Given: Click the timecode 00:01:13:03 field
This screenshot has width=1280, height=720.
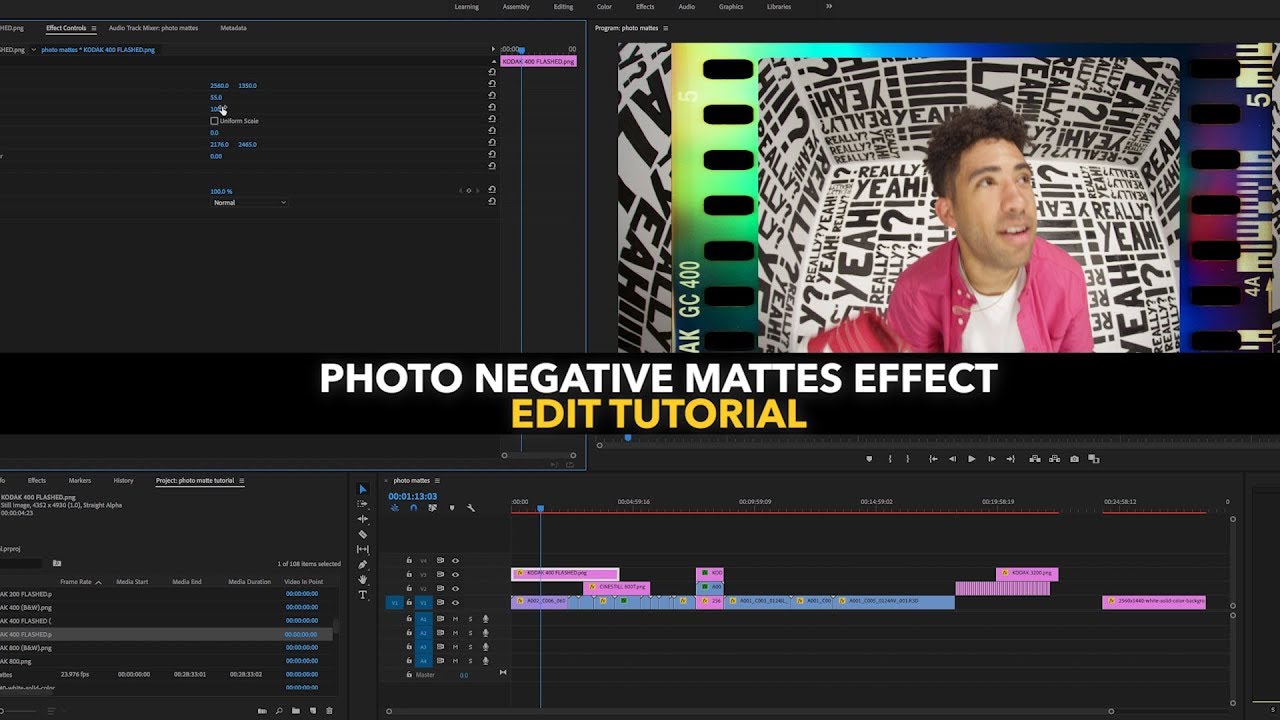Looking at the screenshot, I should 412,496.
